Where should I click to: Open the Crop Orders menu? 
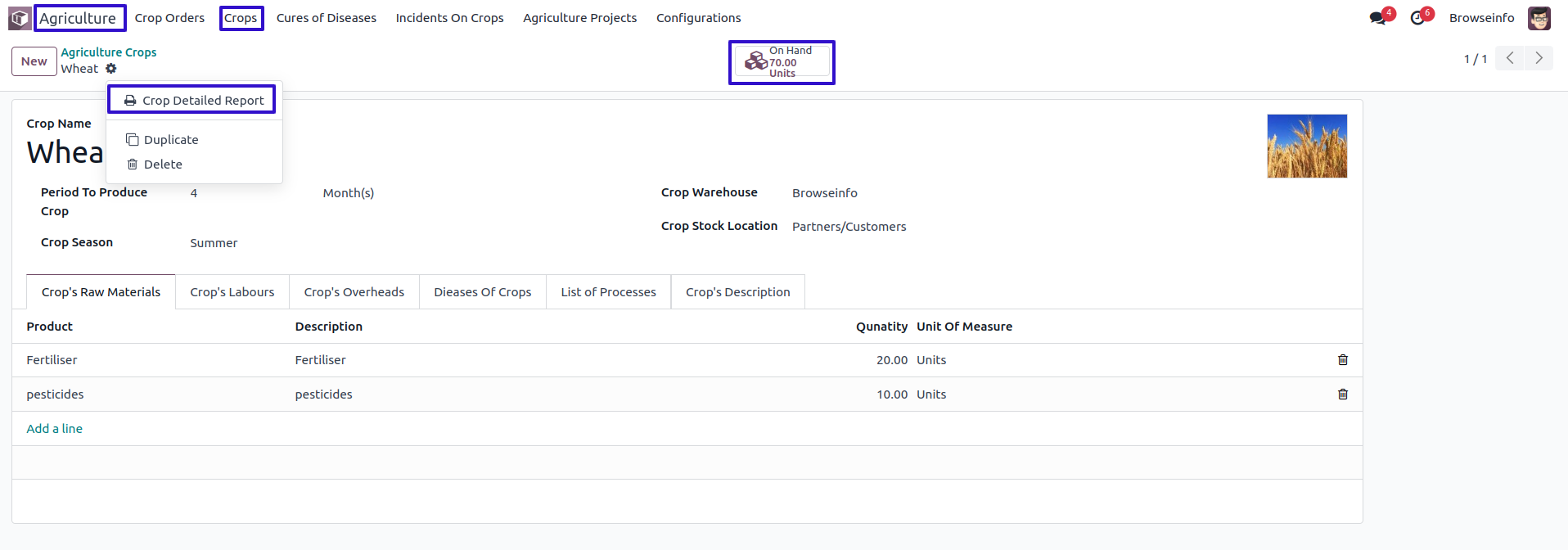(x=169, y=18)
